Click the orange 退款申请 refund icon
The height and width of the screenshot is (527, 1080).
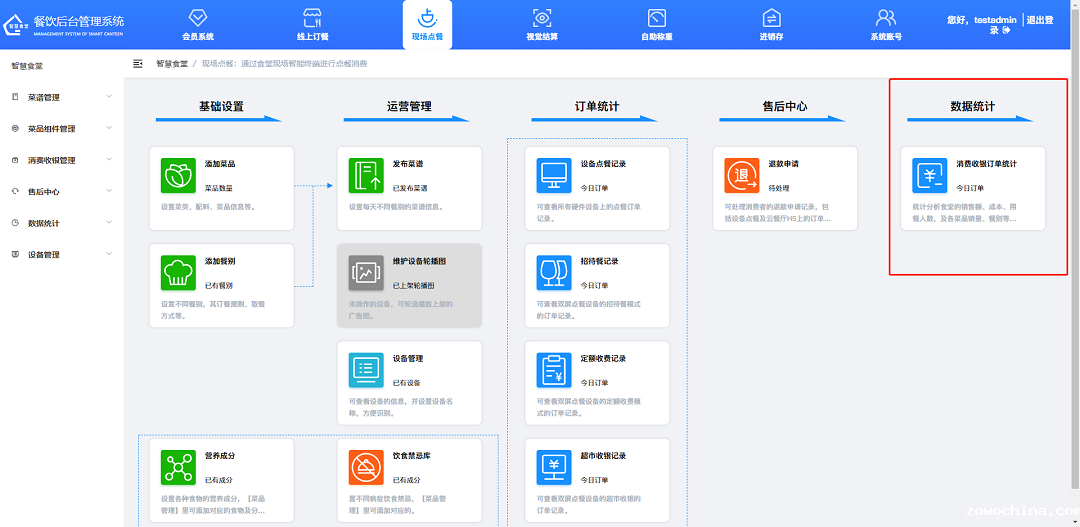click(742, 175)
